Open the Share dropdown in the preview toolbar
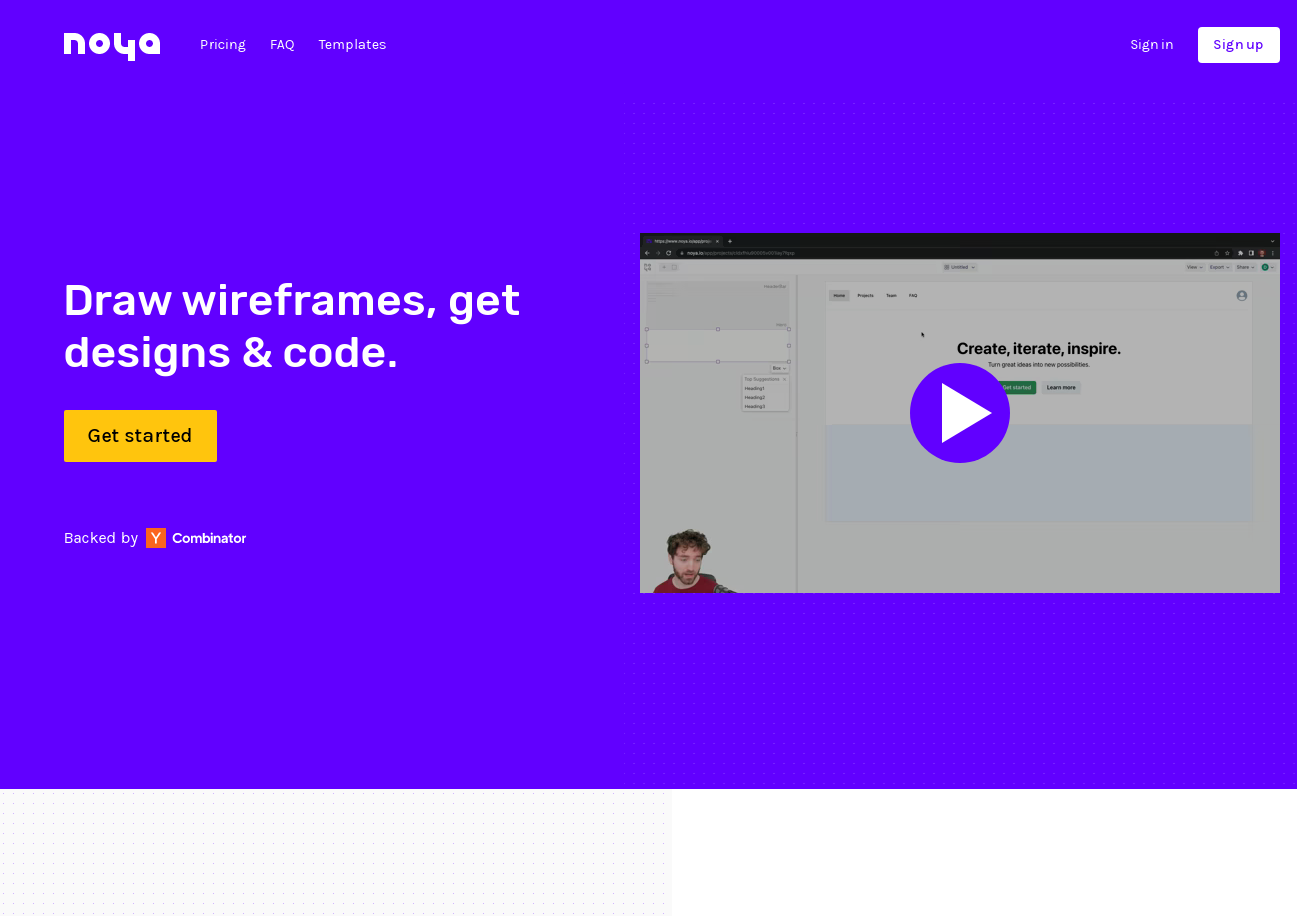This screenshot has height=916, width=1297. (1245, 267)
